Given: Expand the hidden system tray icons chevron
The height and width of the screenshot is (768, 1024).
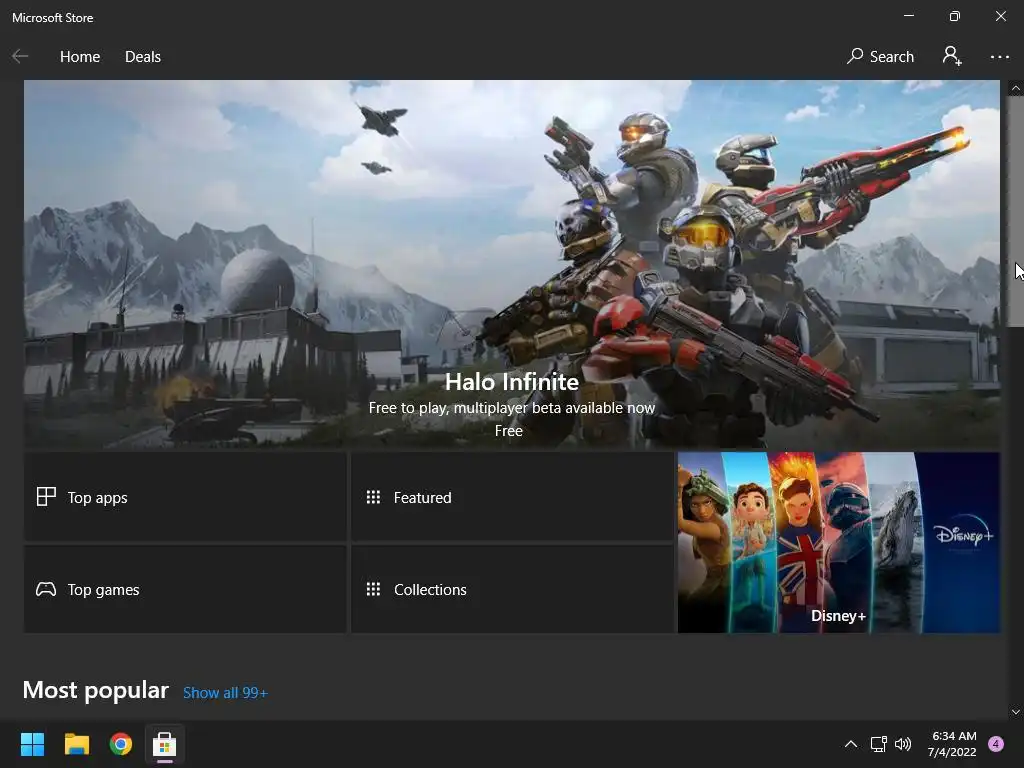Looking at the screenshot, I should [850, 744].
